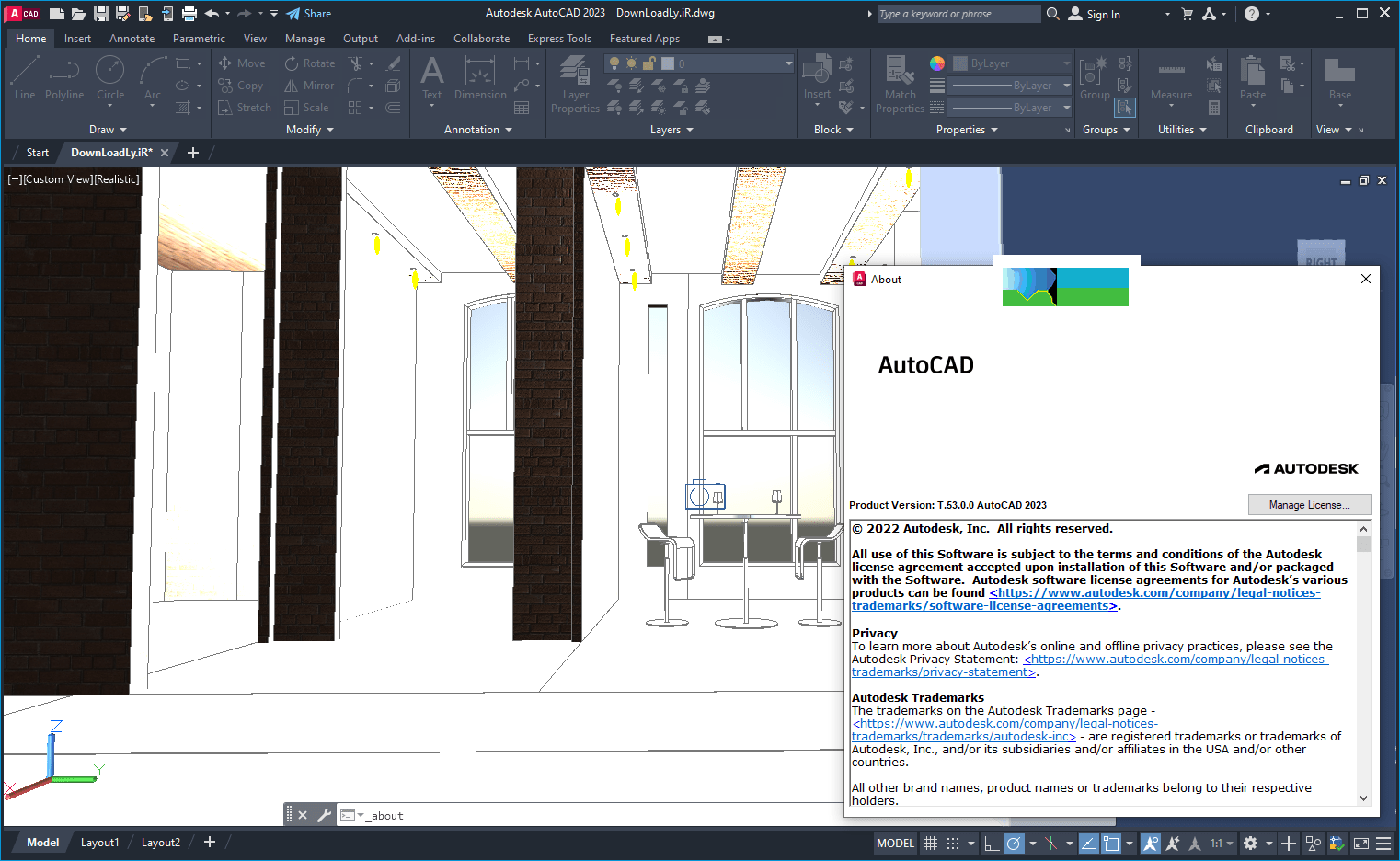Click the Stretch tool
Image resolution: width=1400 pixels, height=861 pixels.
click(x=245, y=108)
